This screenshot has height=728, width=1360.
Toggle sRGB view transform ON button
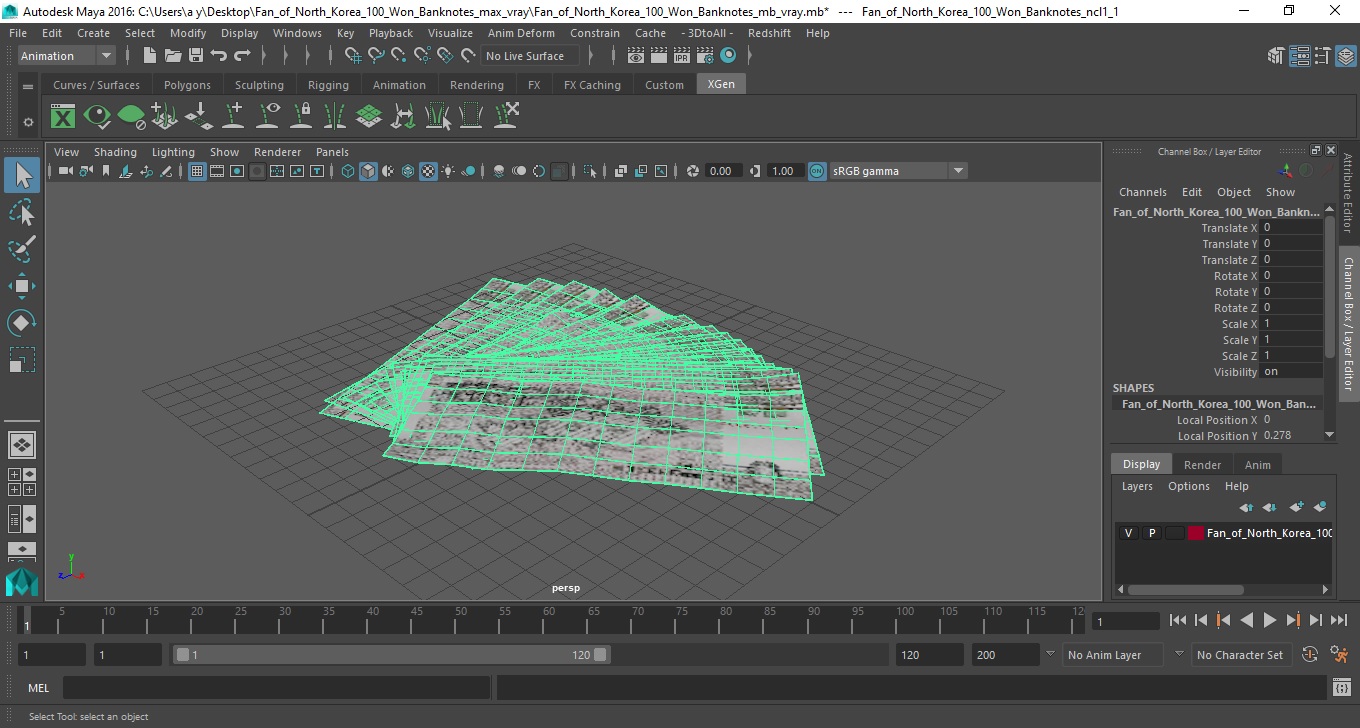point(817,171)
